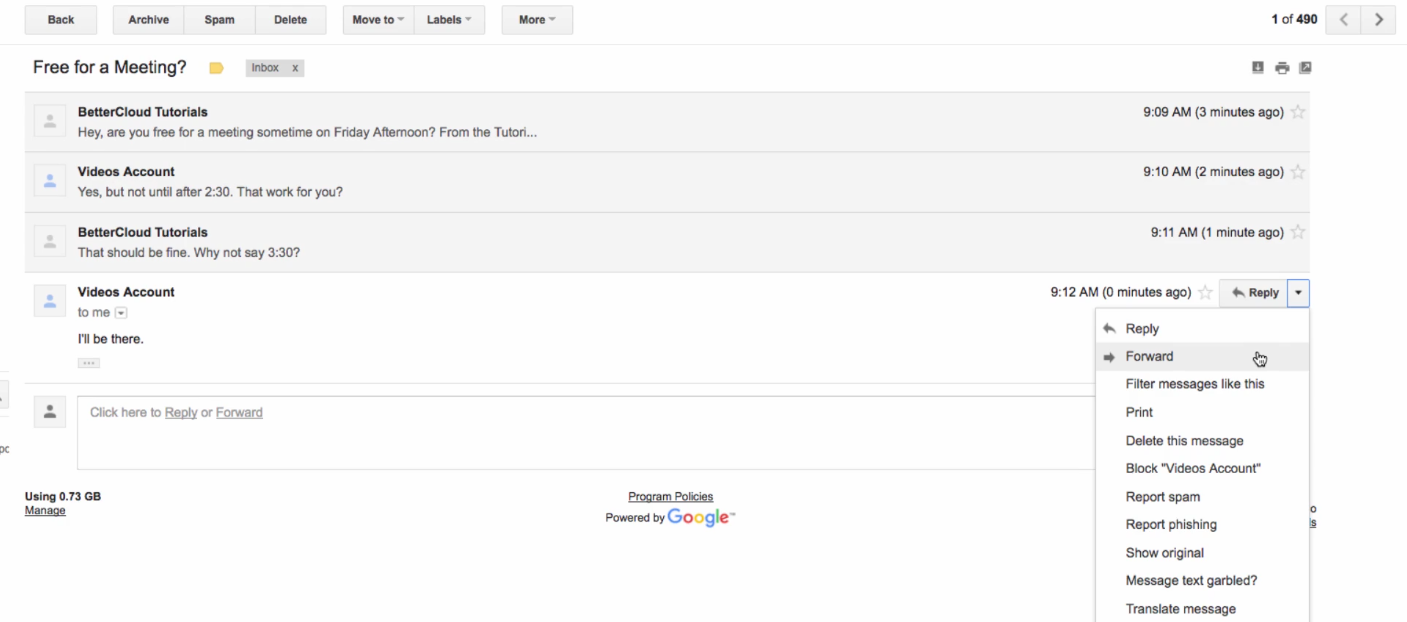Click the yellow importance marker beside the subject
Image resolution: width=1407 pixels, height=622 pixels.
tap(216, 68)
